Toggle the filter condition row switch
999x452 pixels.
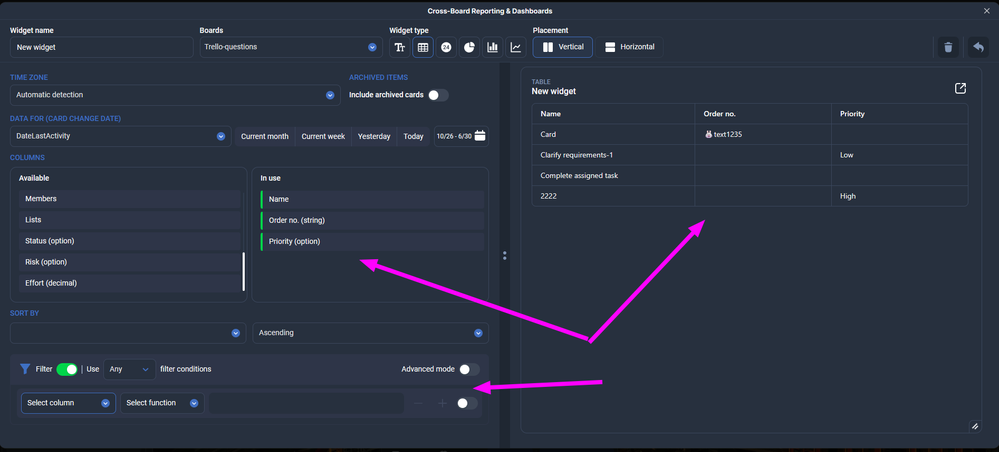(x=467, y=403)
